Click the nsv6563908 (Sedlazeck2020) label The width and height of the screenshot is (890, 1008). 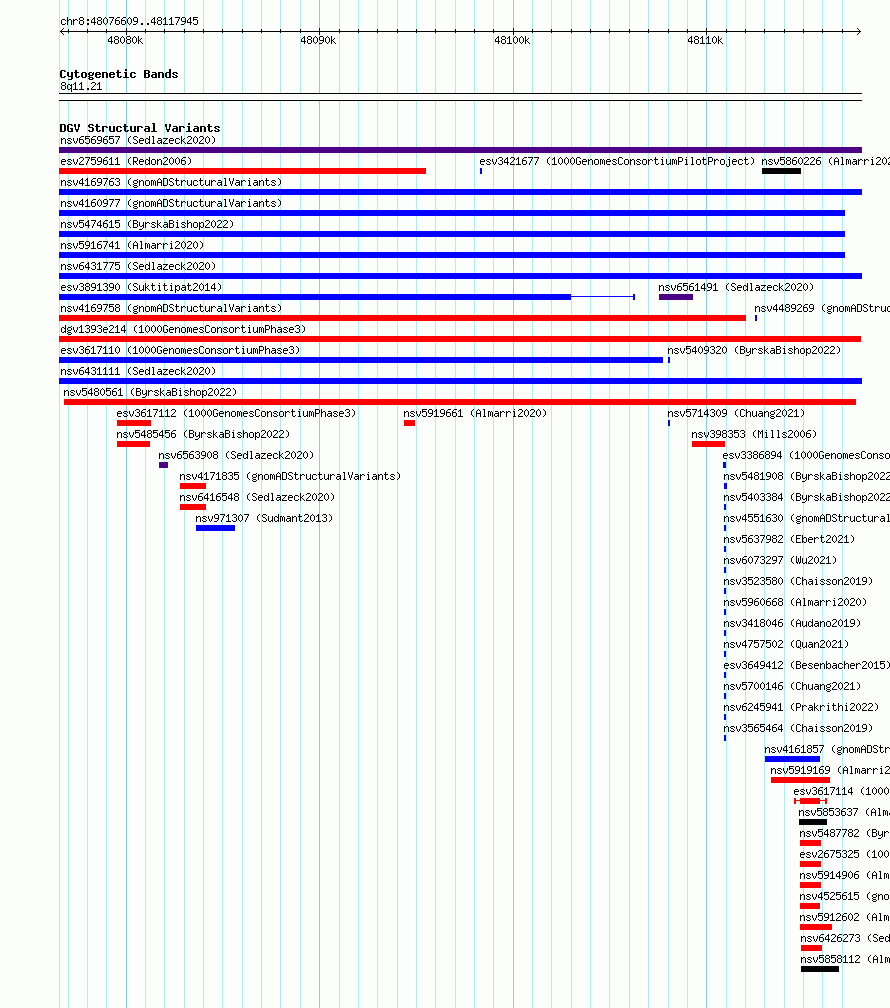237,455
